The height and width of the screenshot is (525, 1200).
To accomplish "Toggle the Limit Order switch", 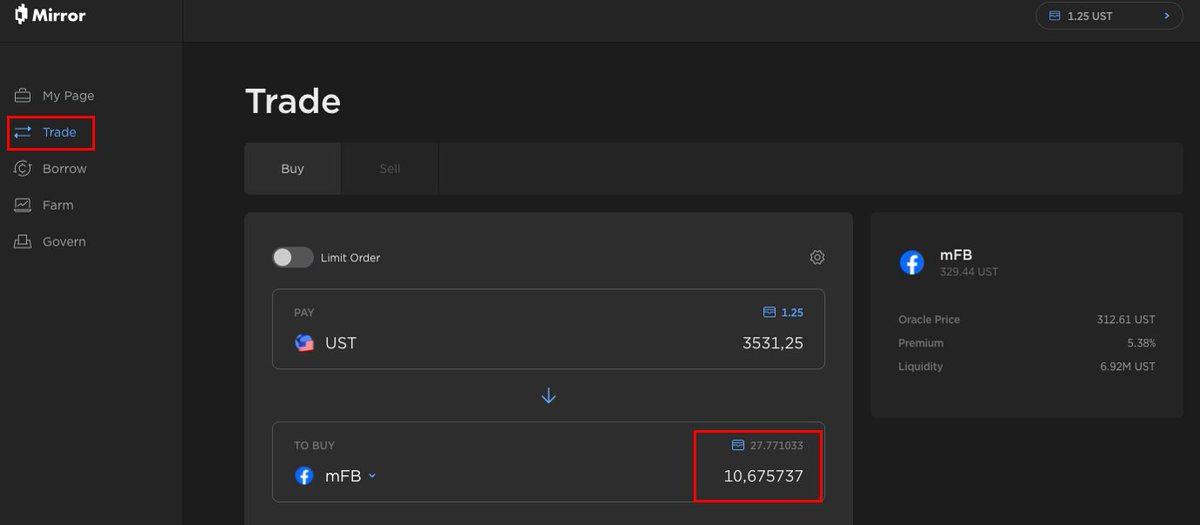I will [x=293, y=258].
